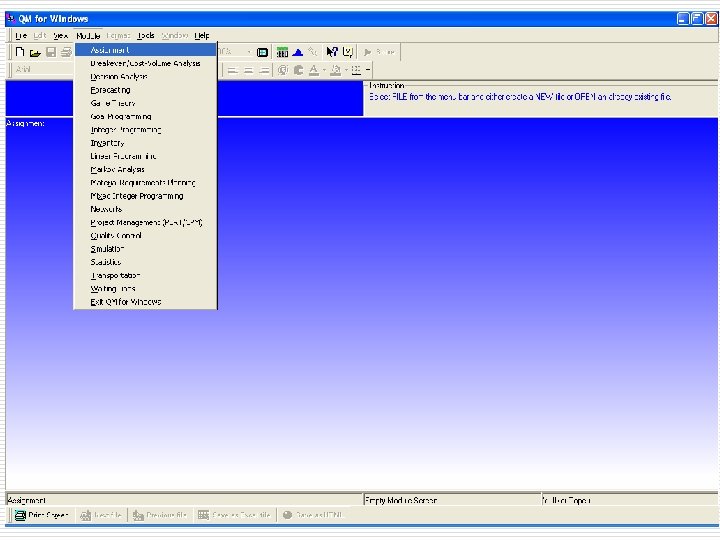720x540 pixels.
Task: Click the align left icon
Action: pyautogui.click(x=233, y=70)
